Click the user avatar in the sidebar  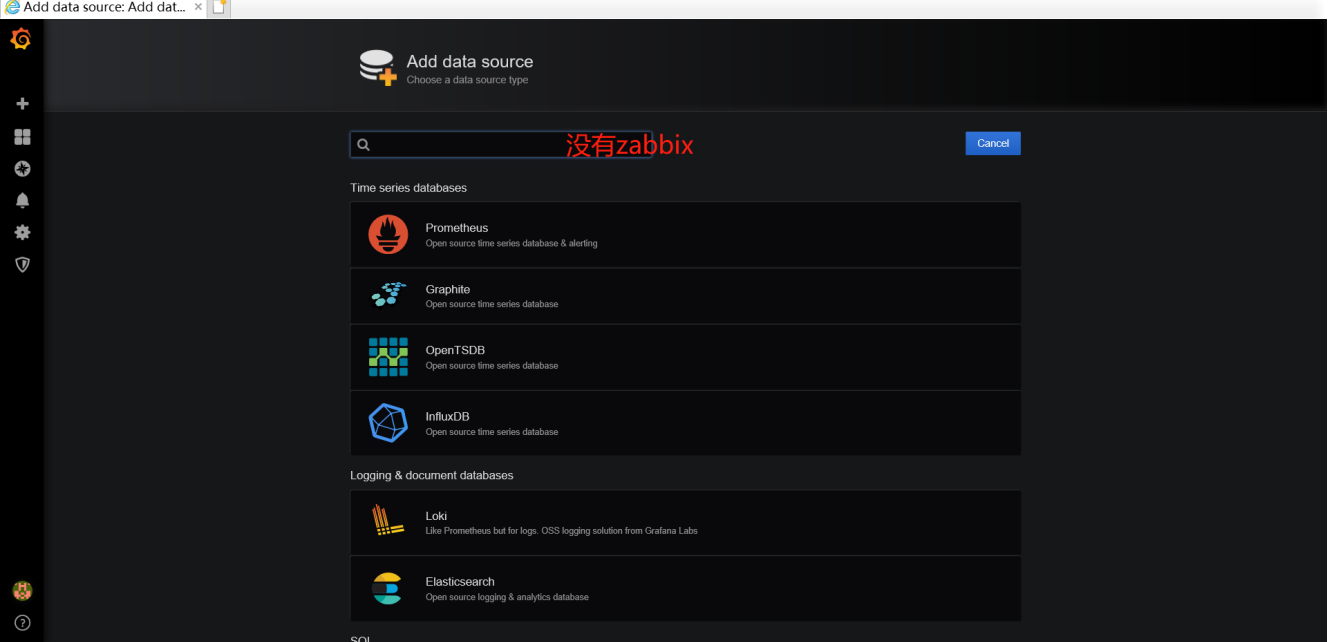point(22,591)
